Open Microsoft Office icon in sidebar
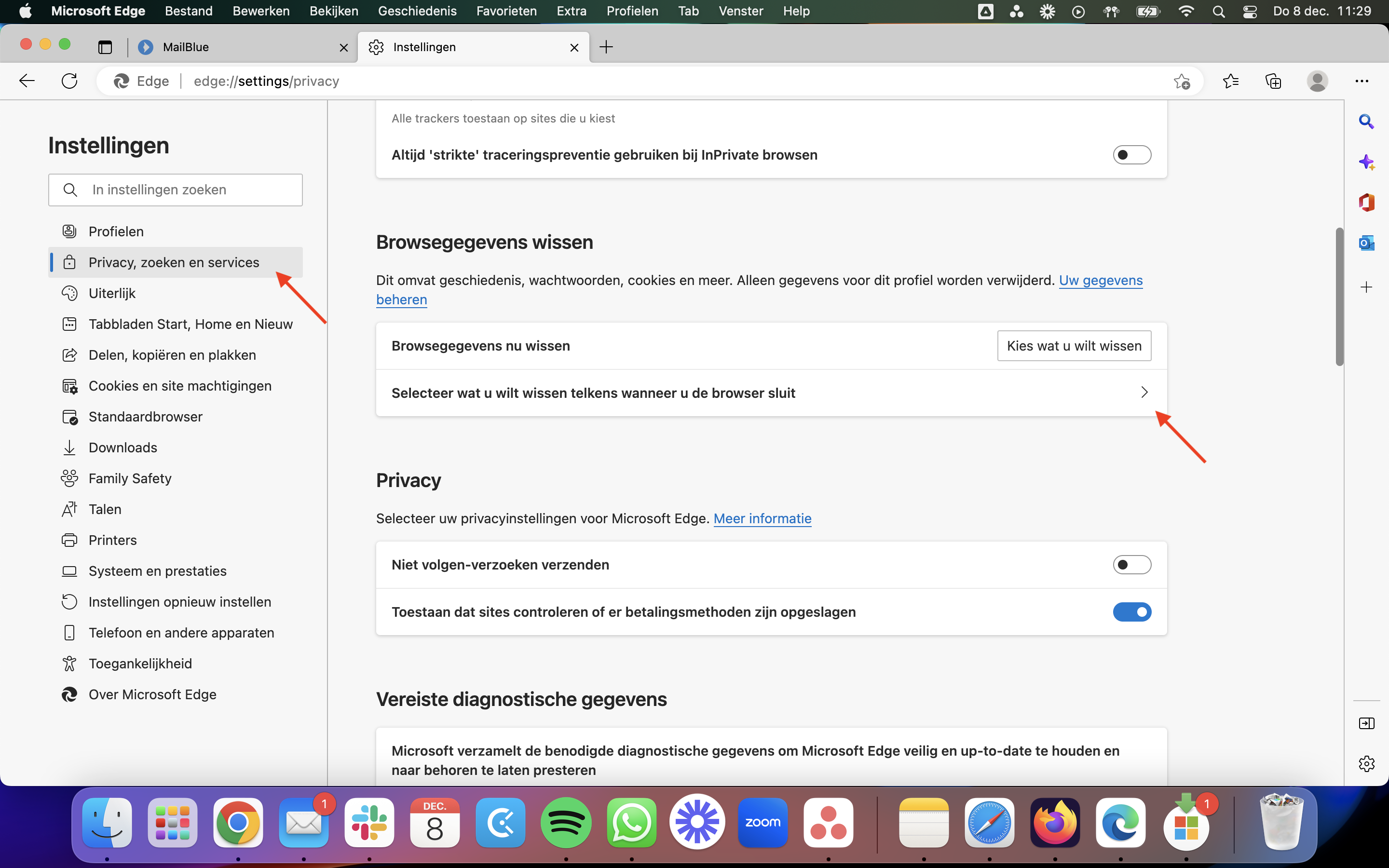1389x868 pixels. pyautogui.click(x=1366, y=202)
